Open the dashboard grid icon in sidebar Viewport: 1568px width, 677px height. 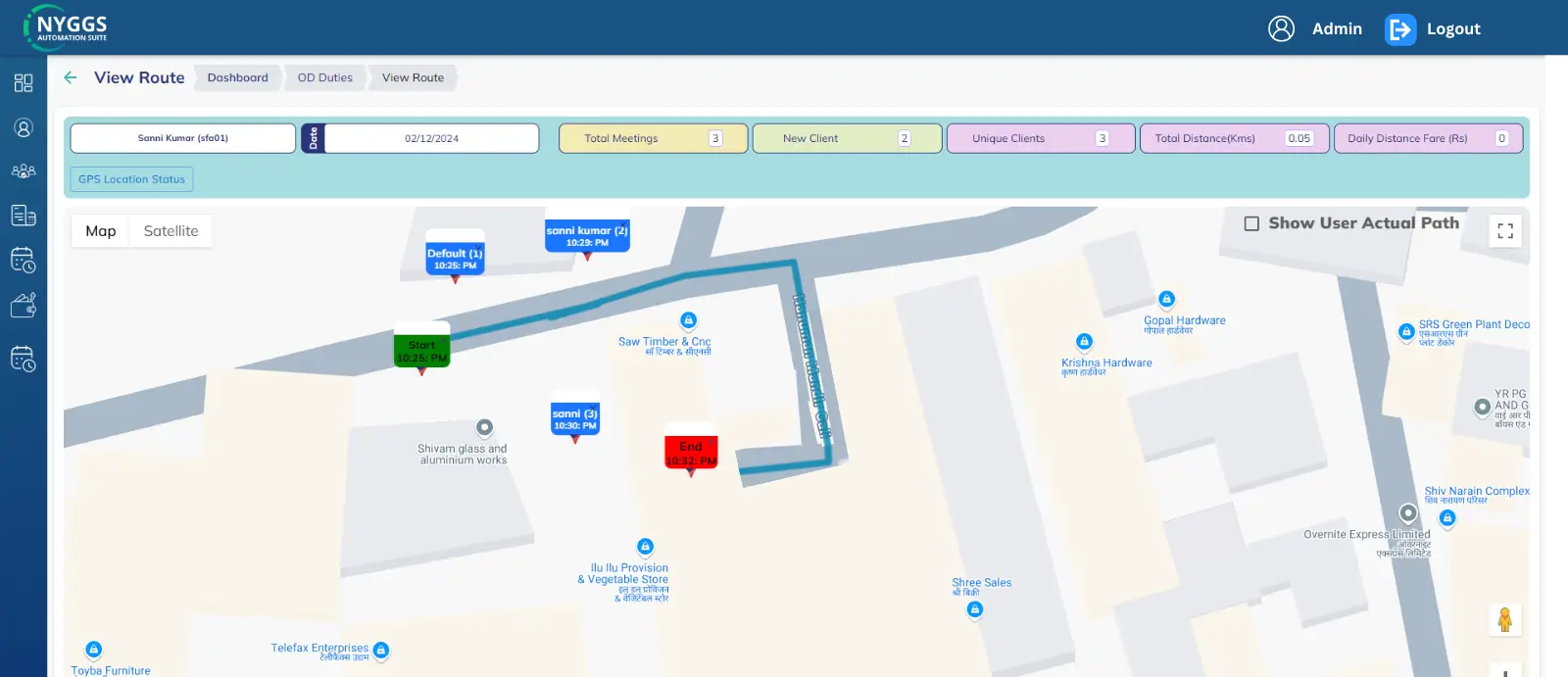coord(24,83)
